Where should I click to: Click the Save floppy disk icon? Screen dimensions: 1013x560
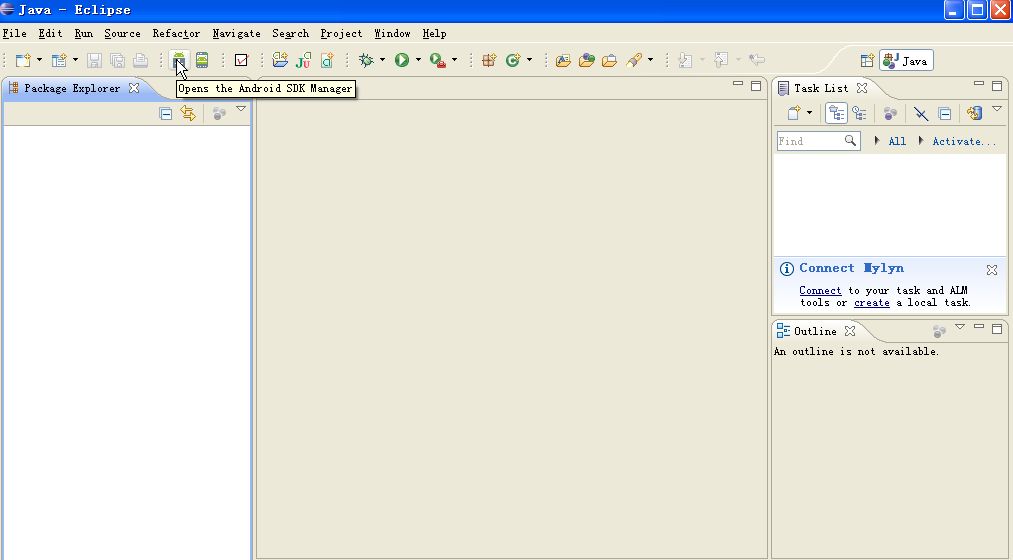[x=94, y=60]
